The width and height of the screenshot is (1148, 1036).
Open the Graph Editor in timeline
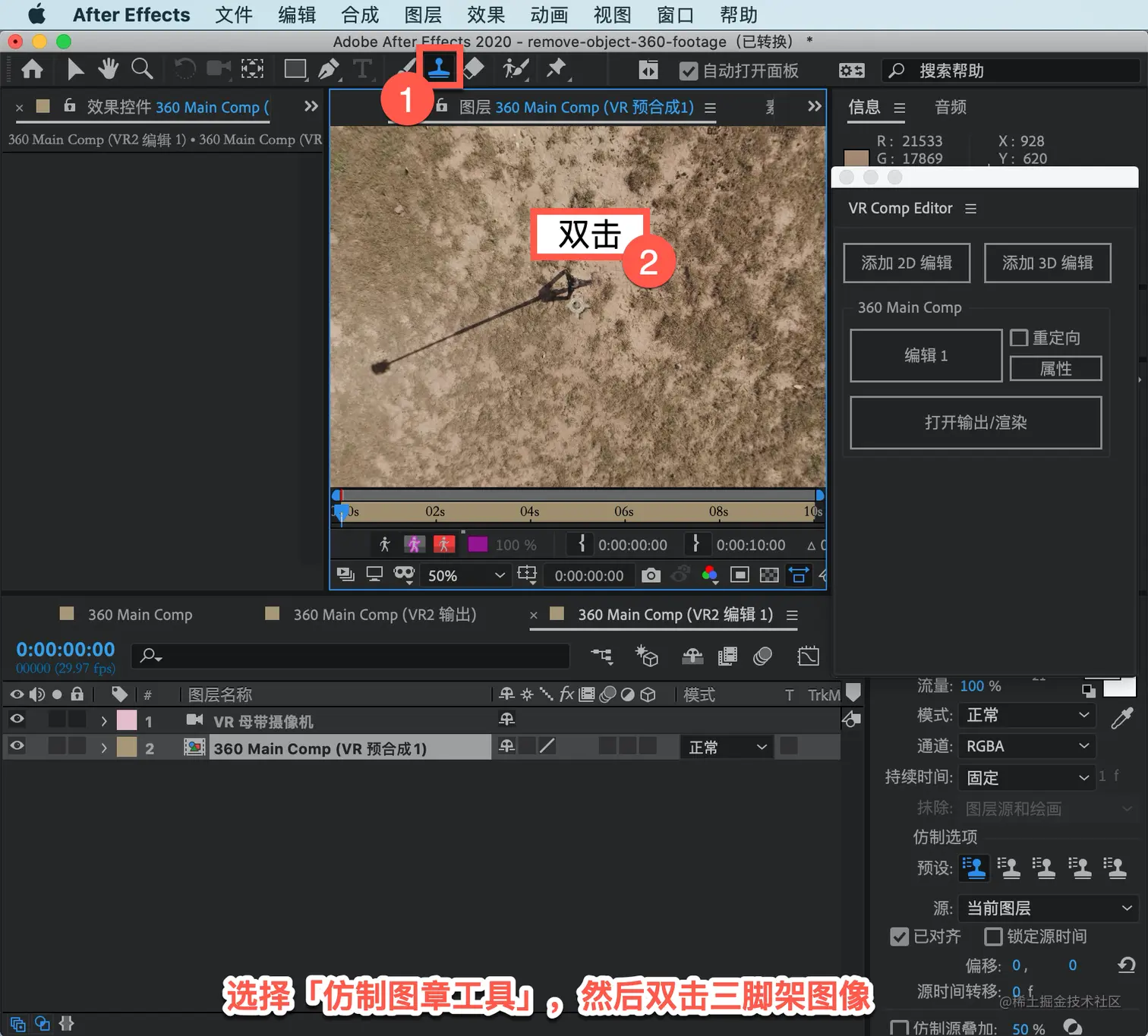tap(808, 657)
